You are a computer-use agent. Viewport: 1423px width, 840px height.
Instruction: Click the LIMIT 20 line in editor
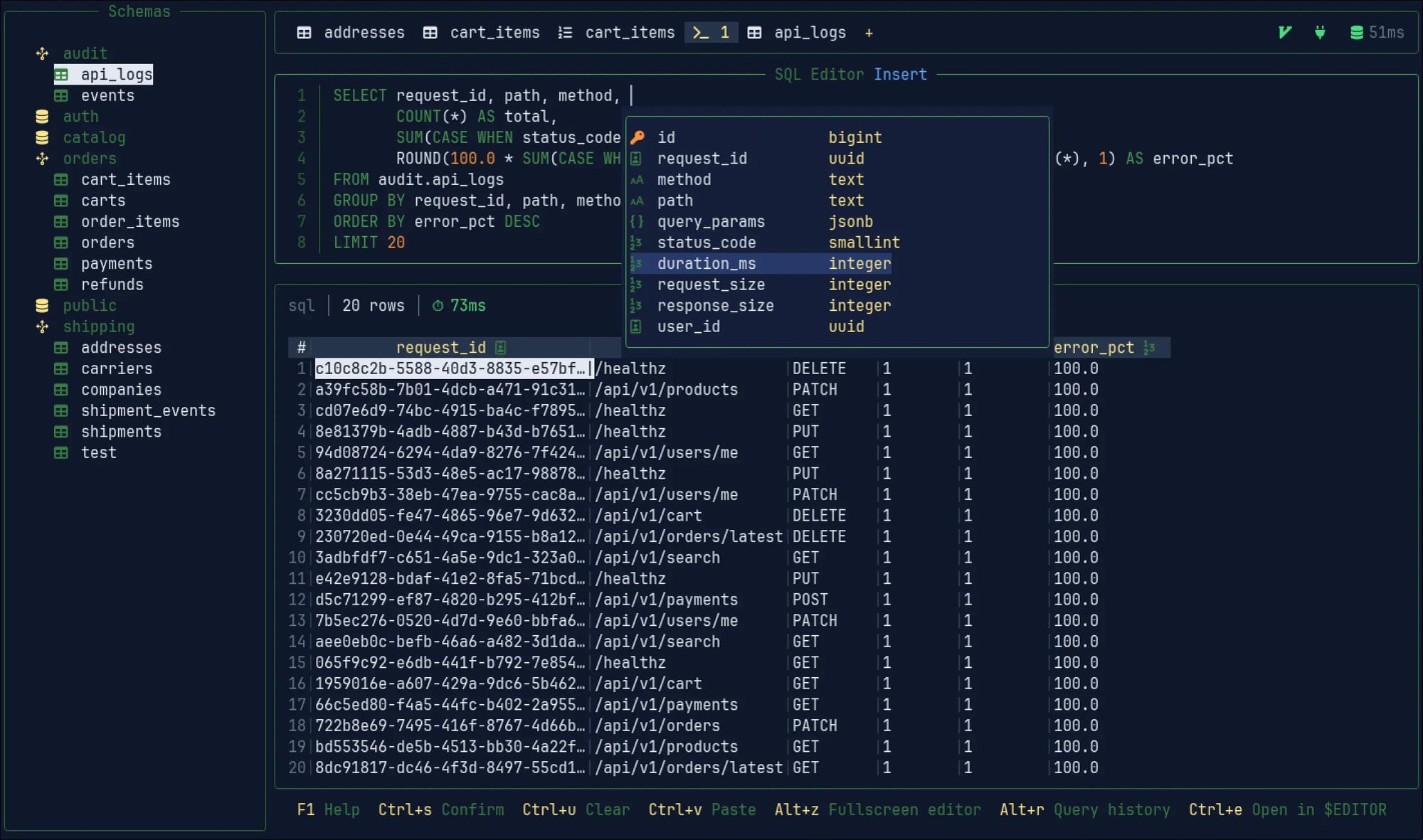[x=369, y=243]
